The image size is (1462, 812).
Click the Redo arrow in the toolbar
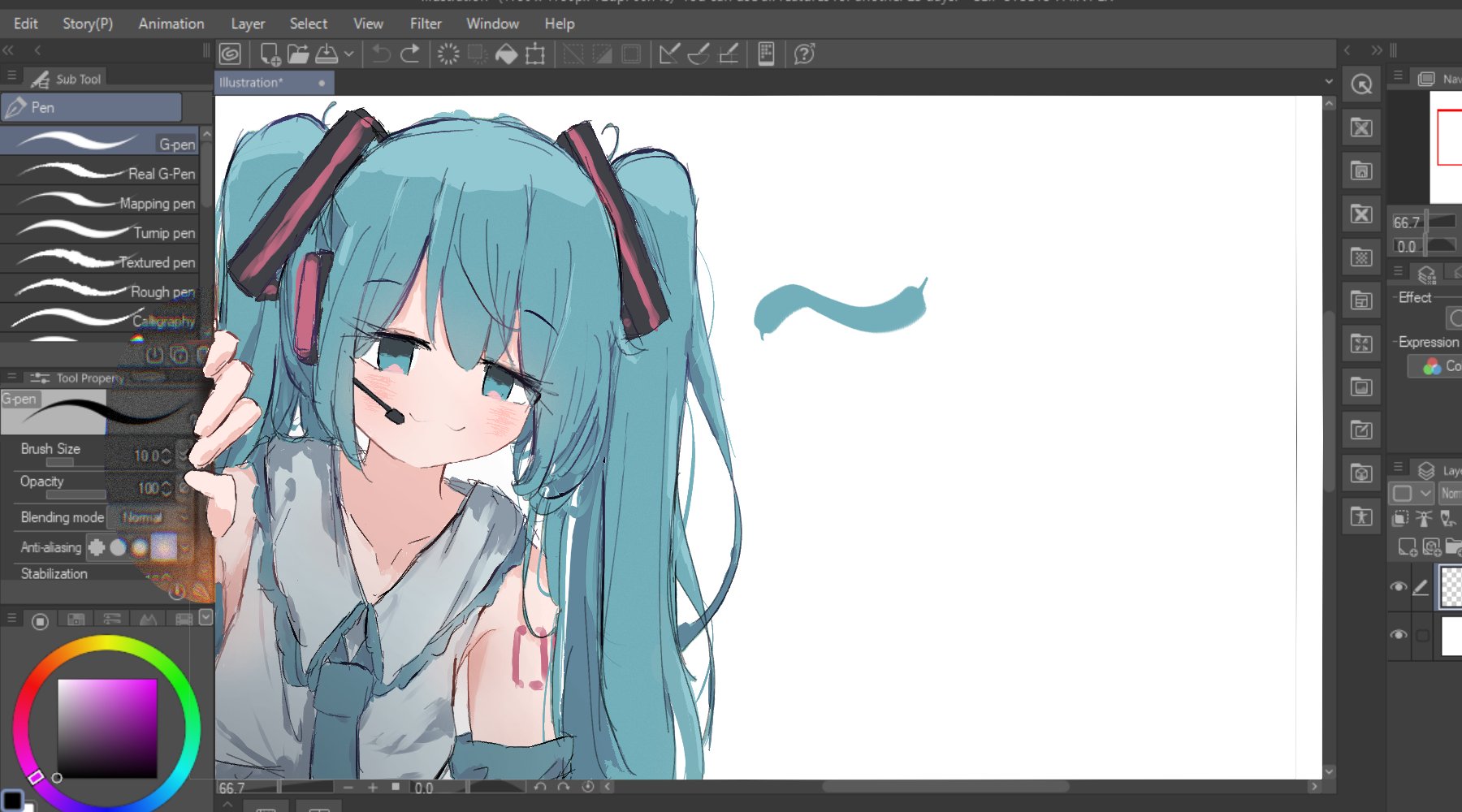pos(410,54)
